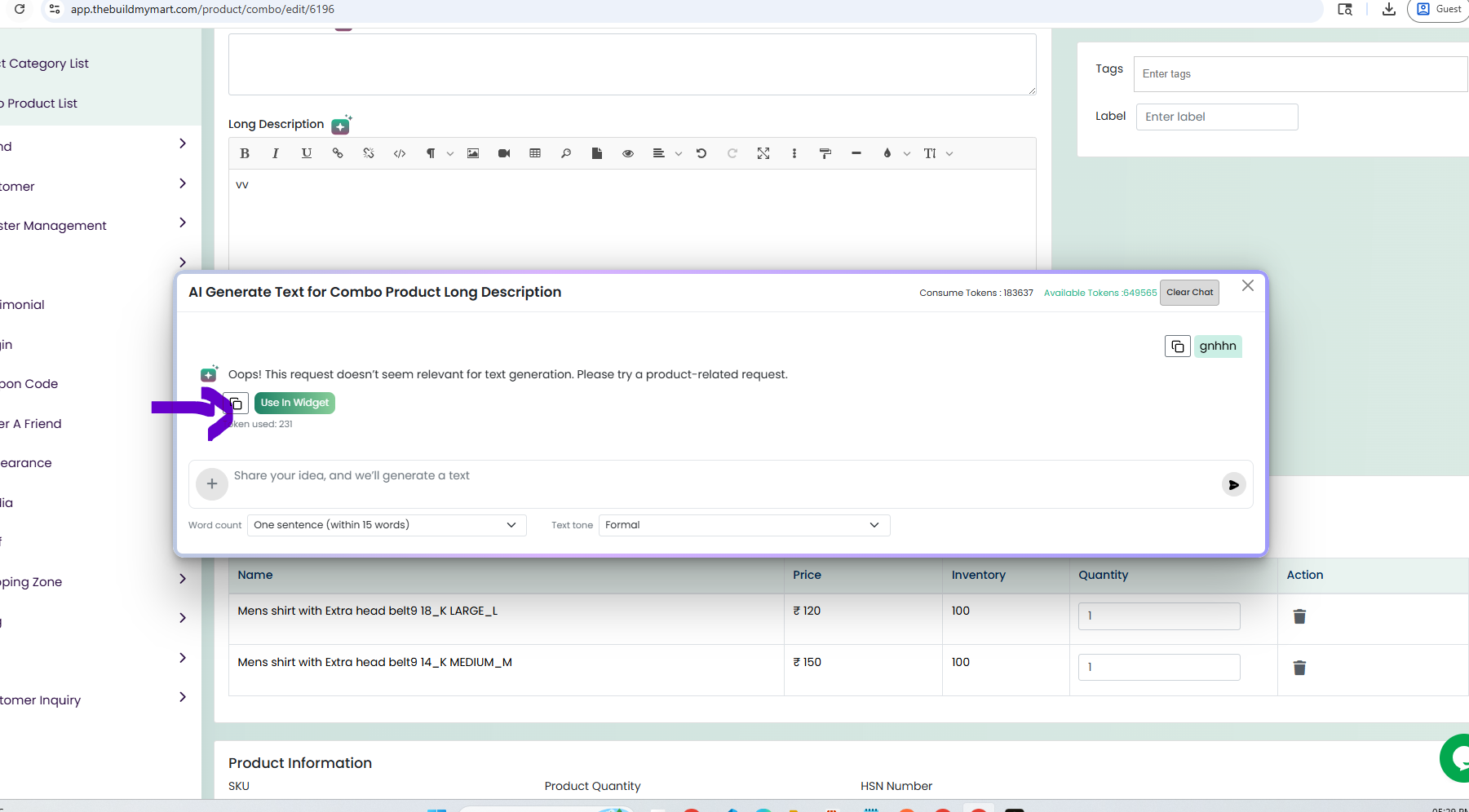The image size is (1469, 812).
Task: Open Refer A Friend sidebar item
Action: coord(31,424)
